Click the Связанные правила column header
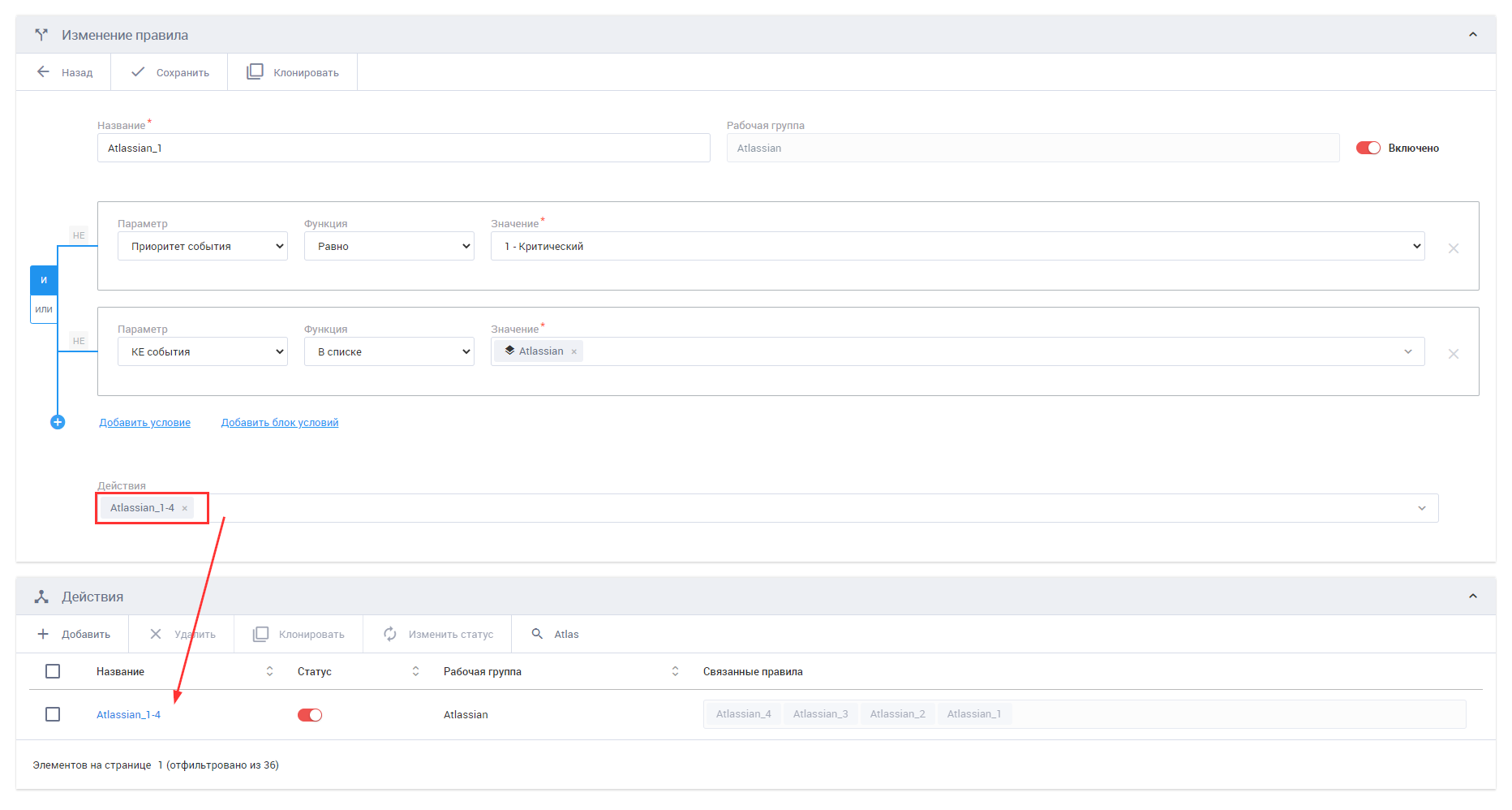 pyautogui.click(x=753, y=671)
